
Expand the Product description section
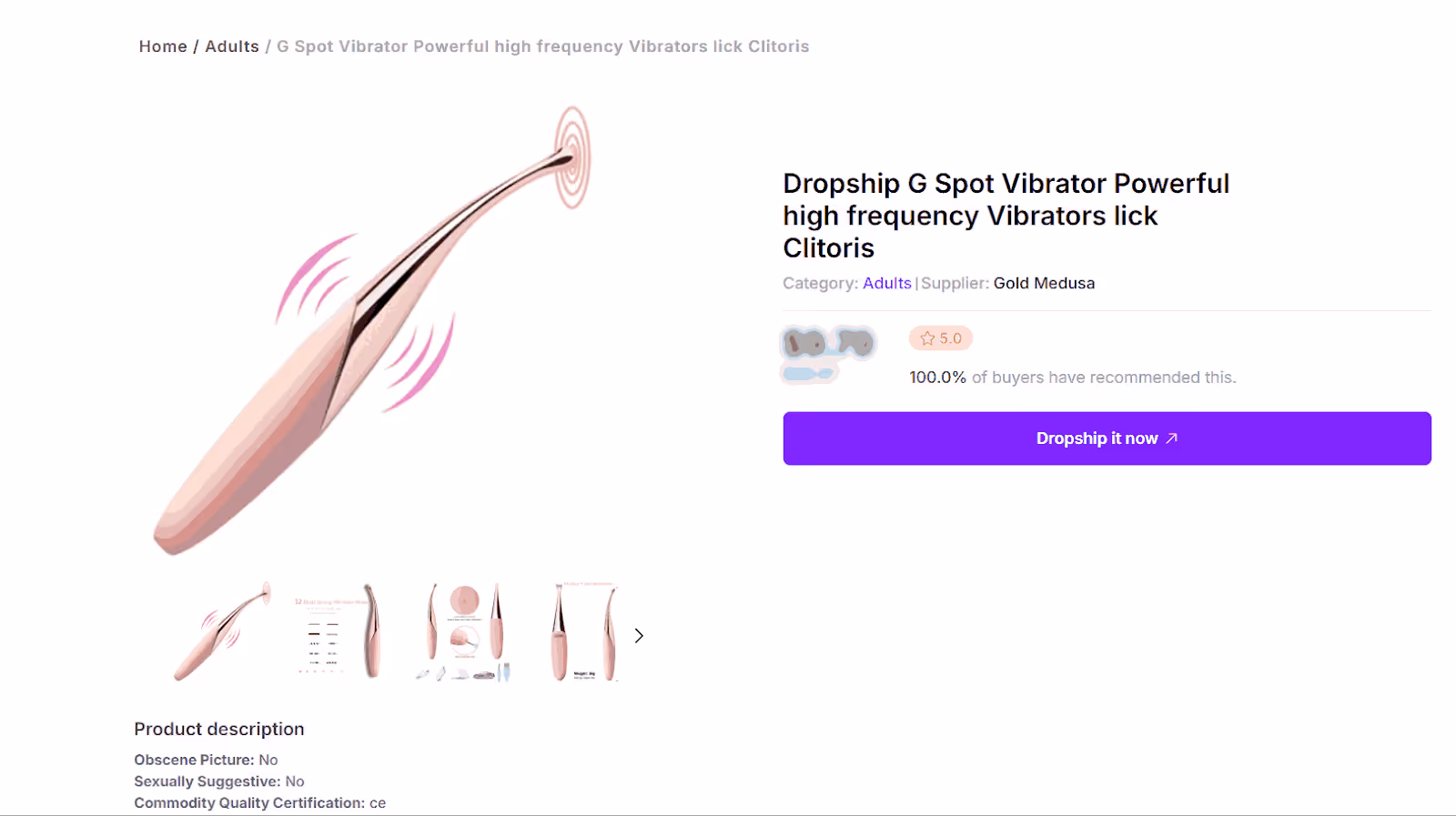[218, 729]
